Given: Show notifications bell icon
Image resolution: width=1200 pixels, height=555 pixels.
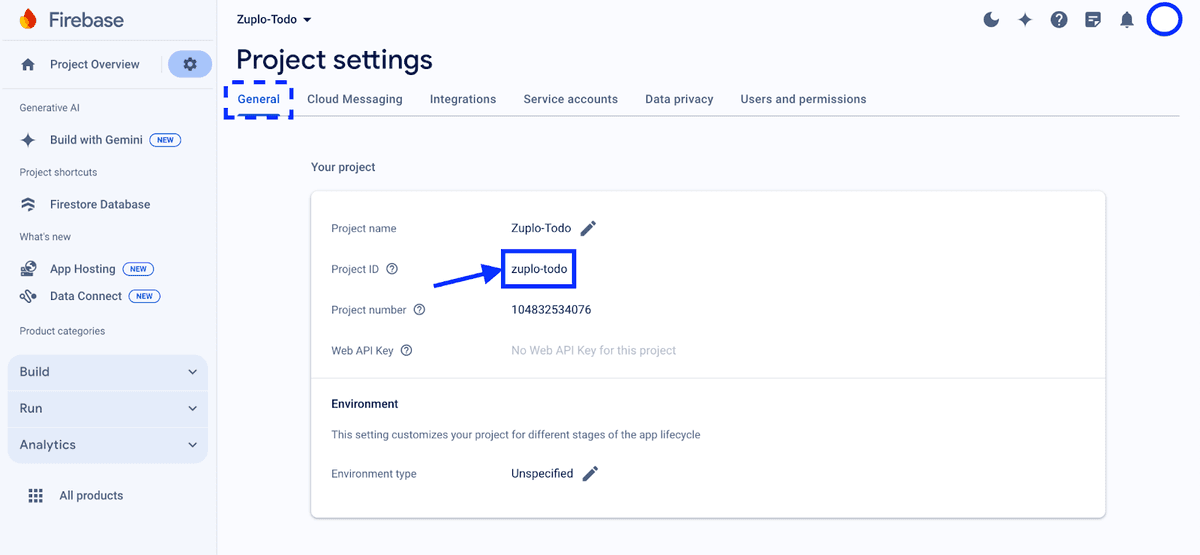Looking at the screenshot, I should click(x=1127, y=20).
